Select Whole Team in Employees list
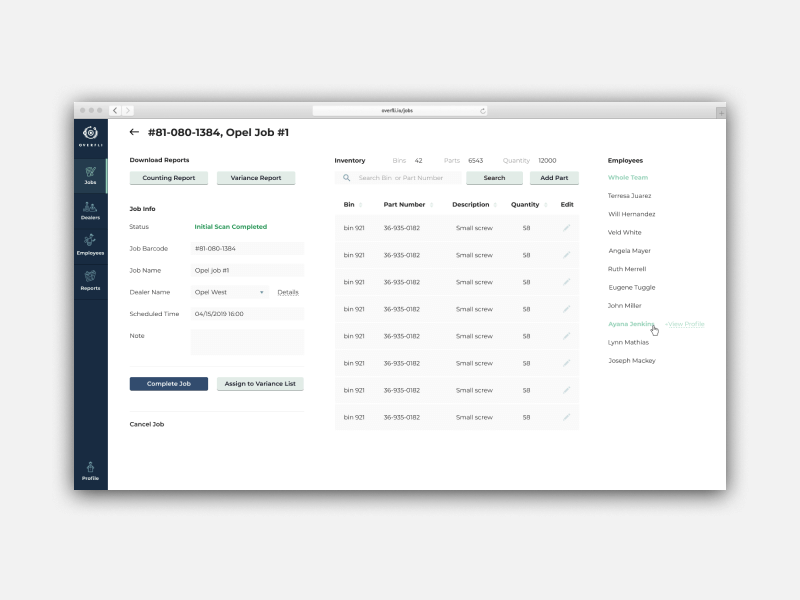 628,178
